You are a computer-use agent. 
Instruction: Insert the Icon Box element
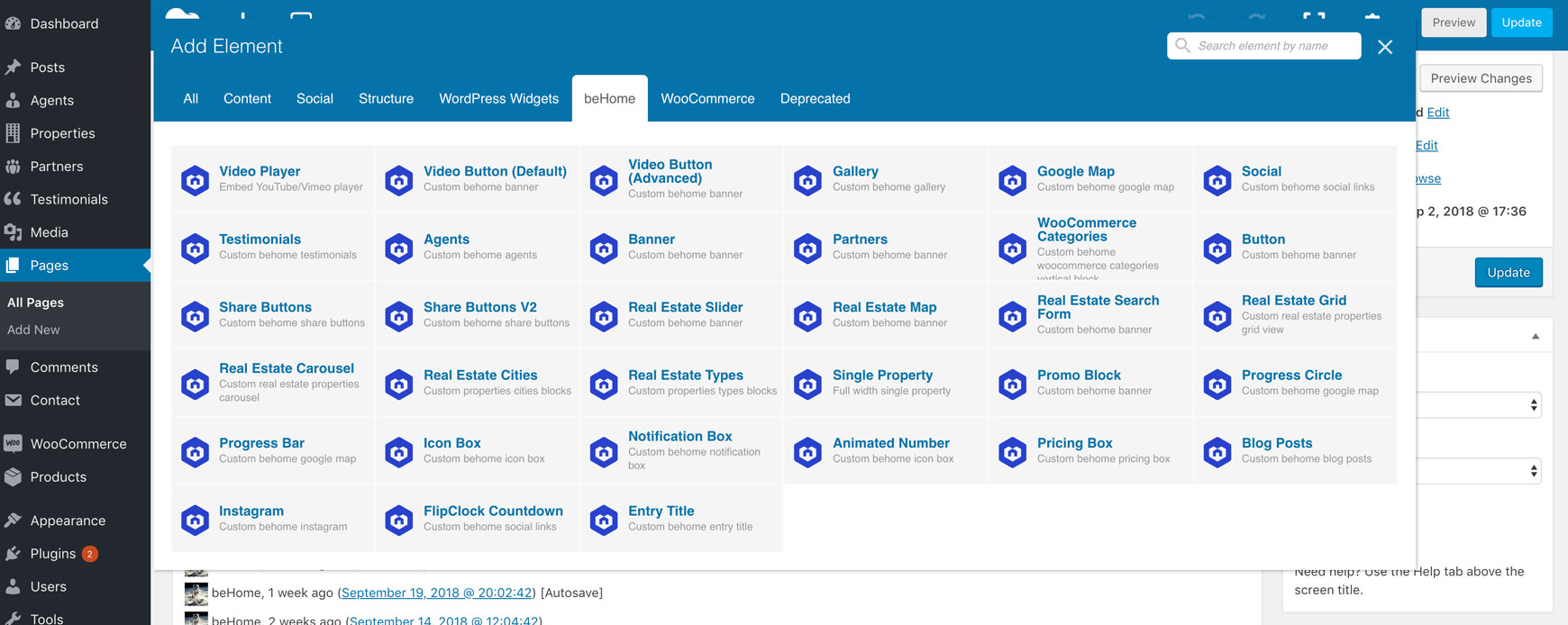point(477,451)
